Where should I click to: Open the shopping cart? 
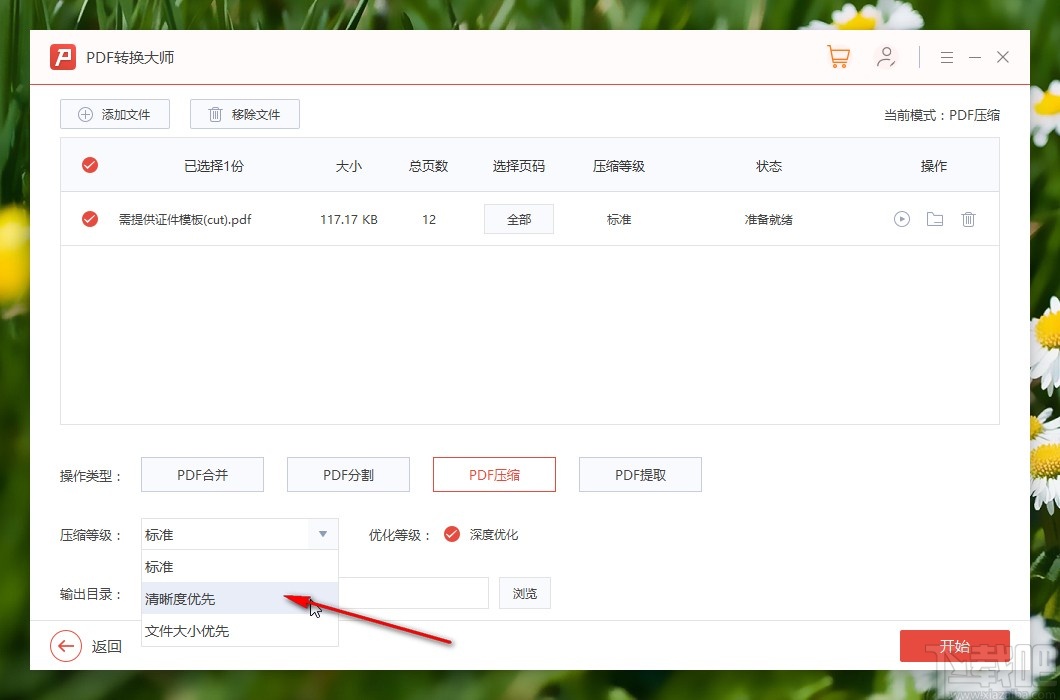pos(838,57)
